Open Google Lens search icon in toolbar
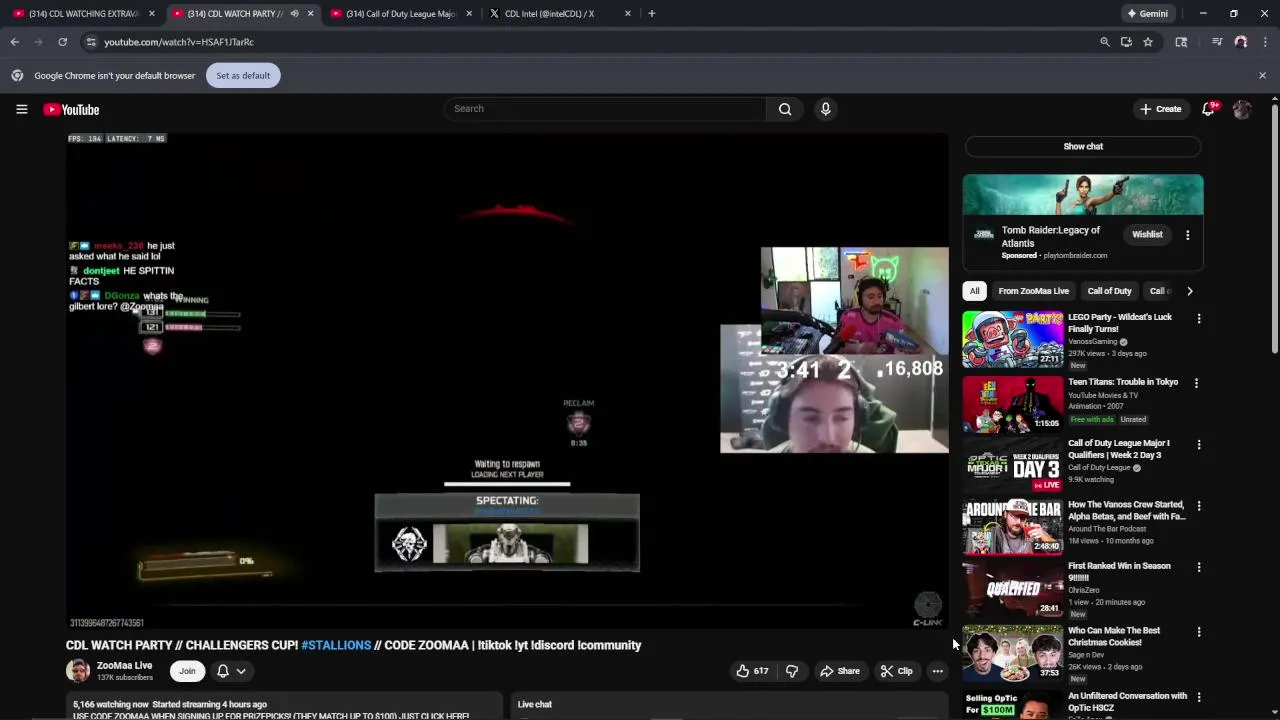 pyautogui.click(x=1181, y=42)
